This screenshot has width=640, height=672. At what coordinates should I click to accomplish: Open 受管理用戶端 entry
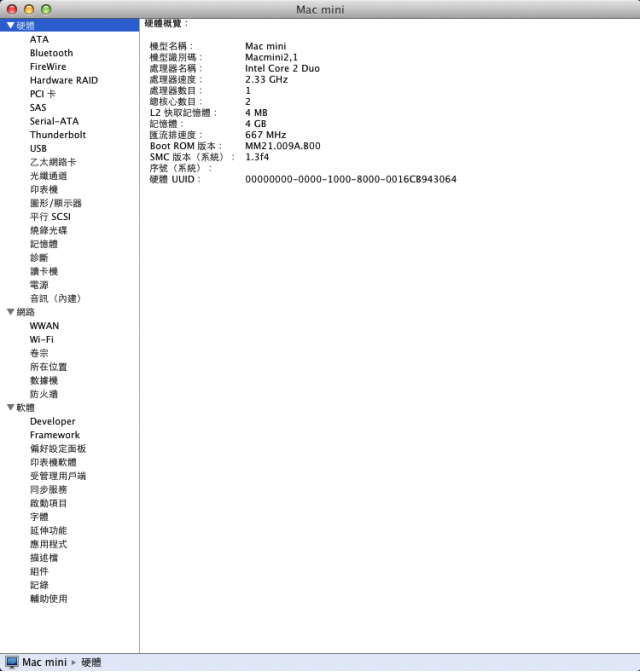(x=58, y=476)
